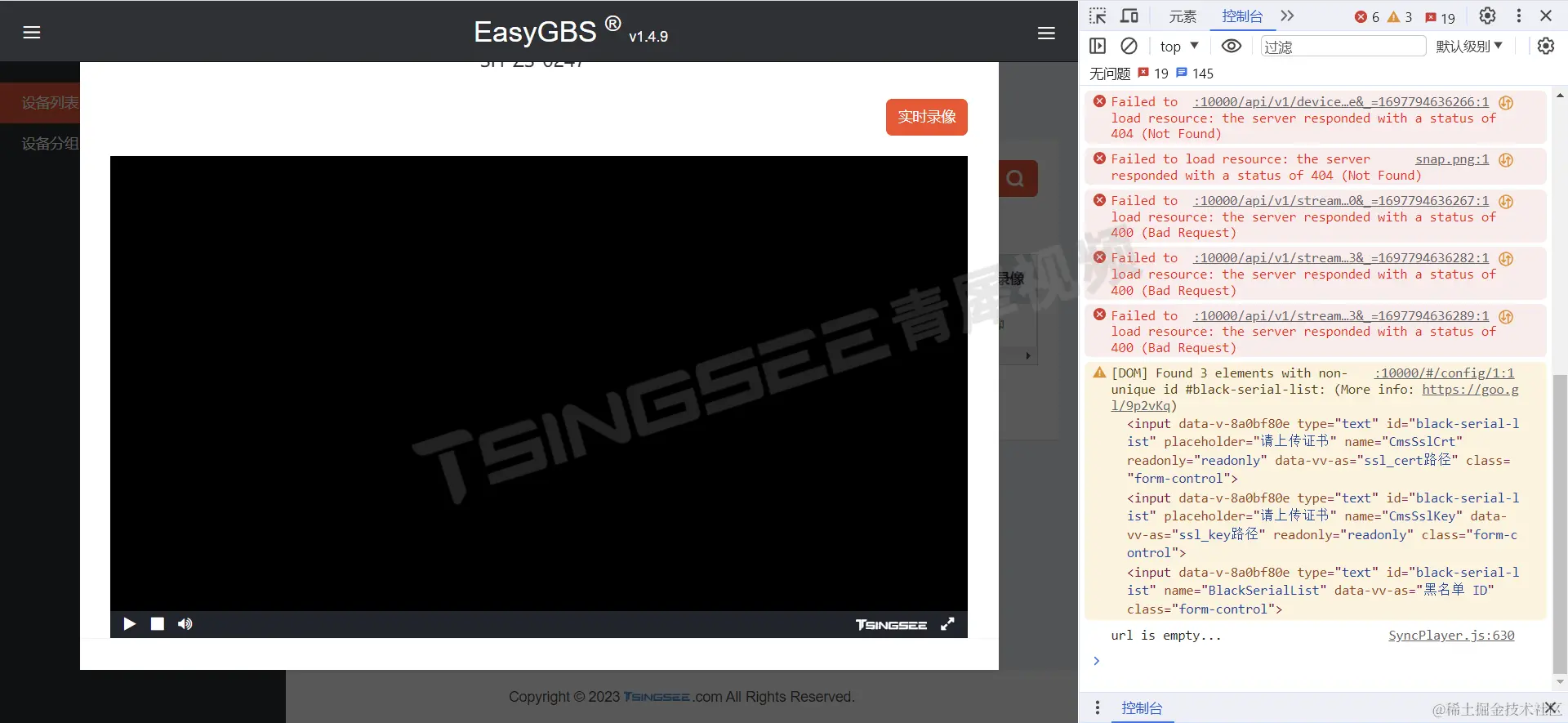
Task: Click AI icon beside 1697794636282 error
Action: tap(1506, 259)
